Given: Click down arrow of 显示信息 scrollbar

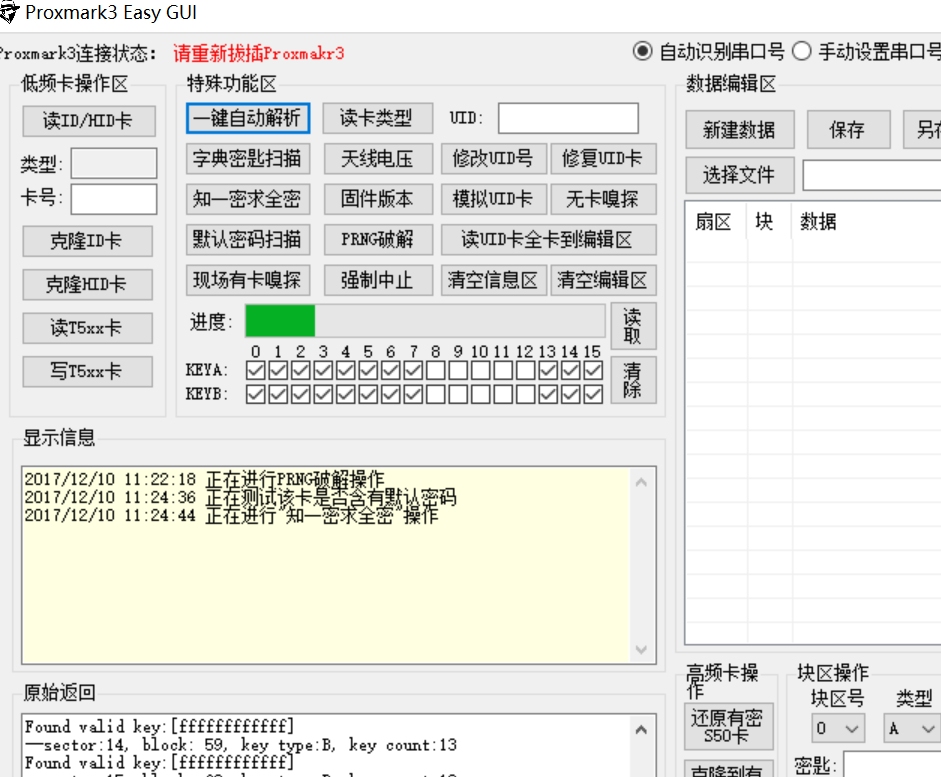Looking at the screenshot, I should pyautogui.click(x=642, y=650).
